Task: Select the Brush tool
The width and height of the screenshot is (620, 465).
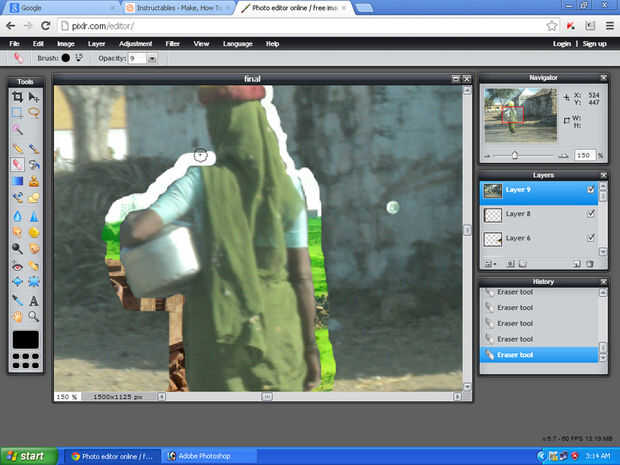Action: [x=34, y=149]
